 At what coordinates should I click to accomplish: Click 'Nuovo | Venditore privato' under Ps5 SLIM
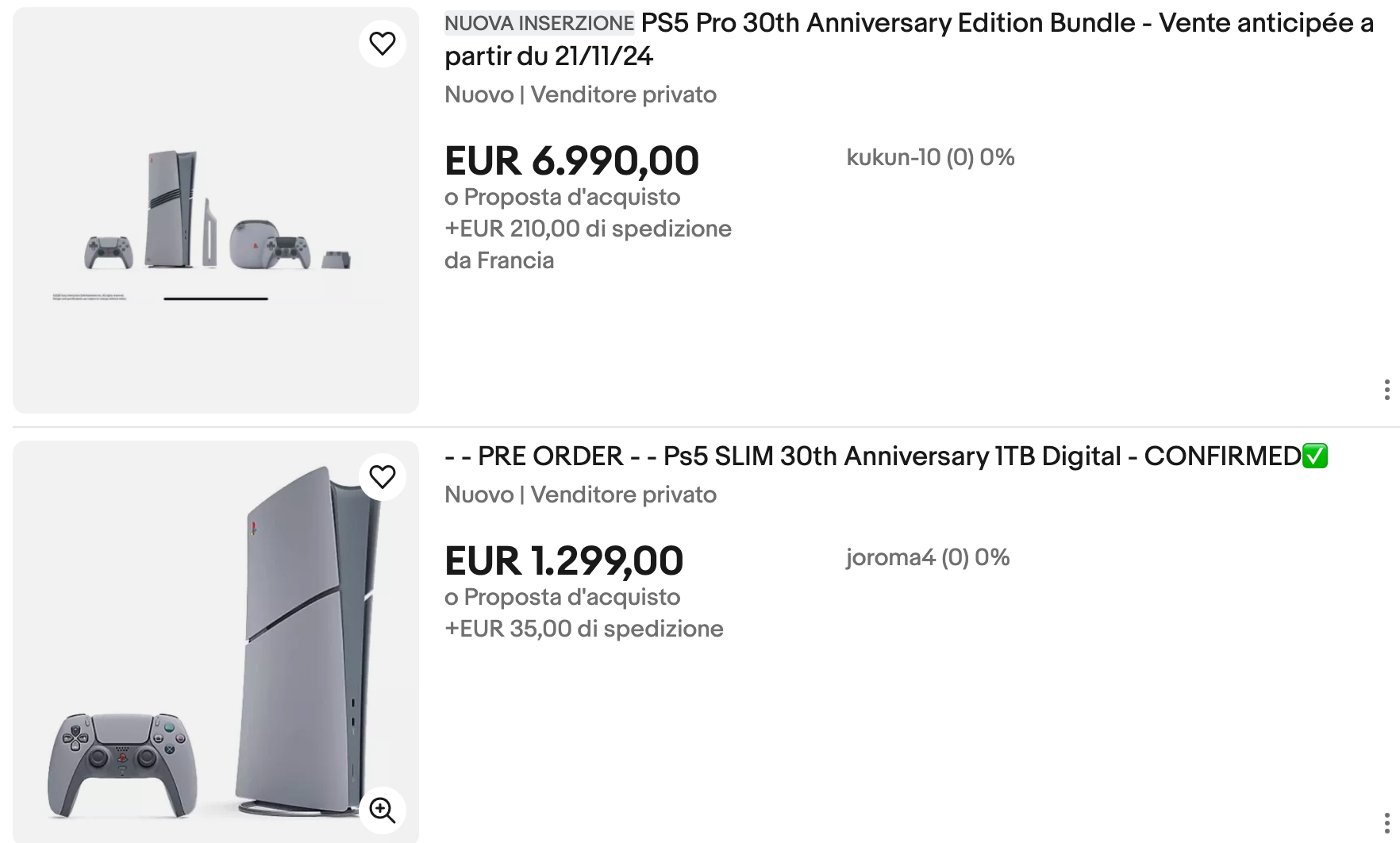coord(580,495)
